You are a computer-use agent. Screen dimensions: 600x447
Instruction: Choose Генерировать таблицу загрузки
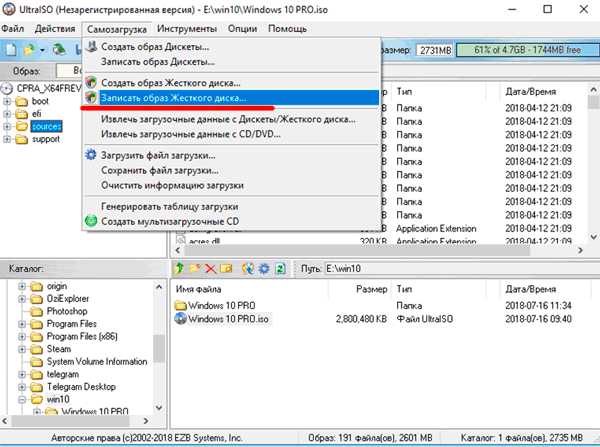(232, 206)
